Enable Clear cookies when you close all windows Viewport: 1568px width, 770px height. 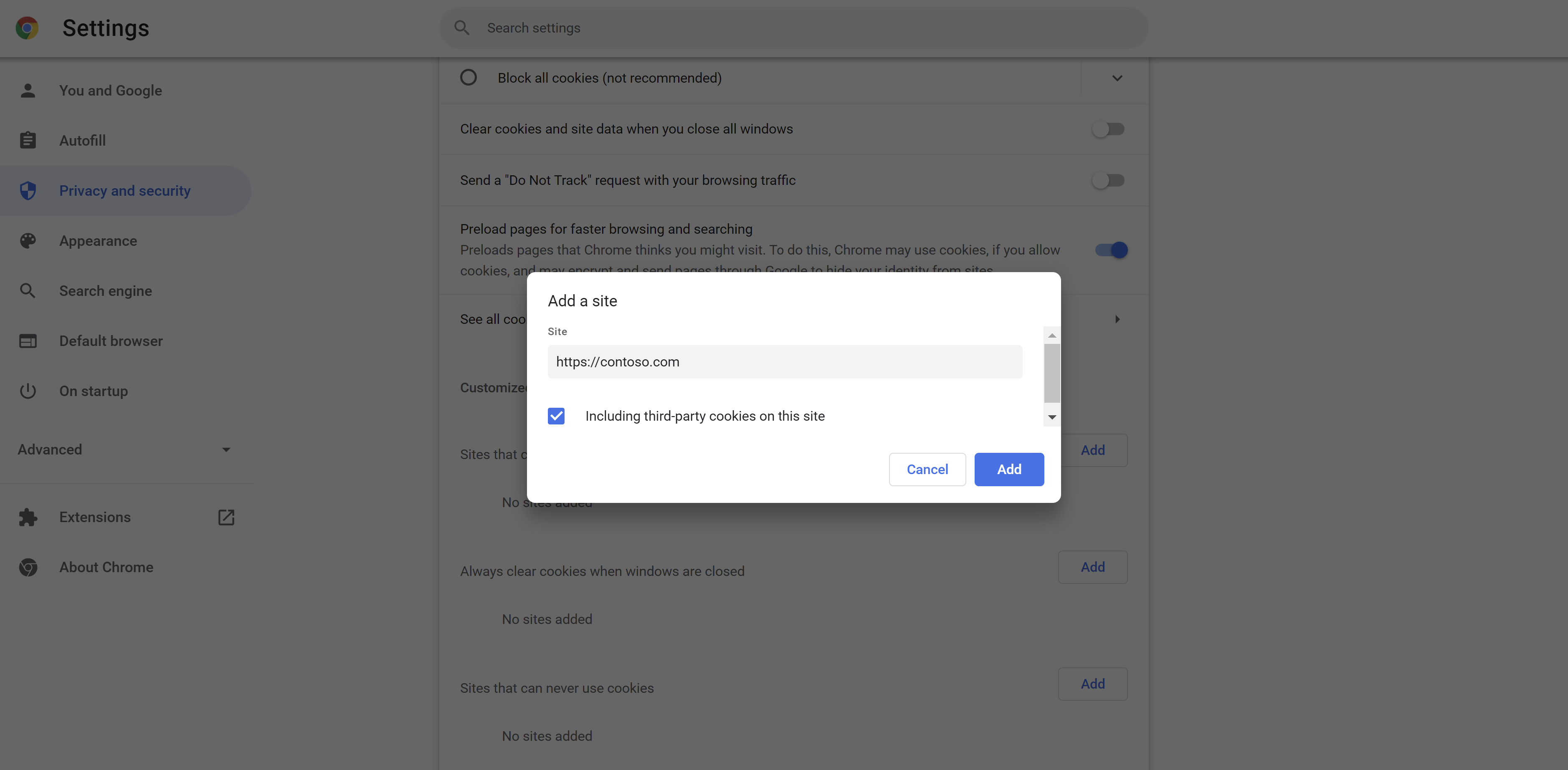(x=1108, y=129)
